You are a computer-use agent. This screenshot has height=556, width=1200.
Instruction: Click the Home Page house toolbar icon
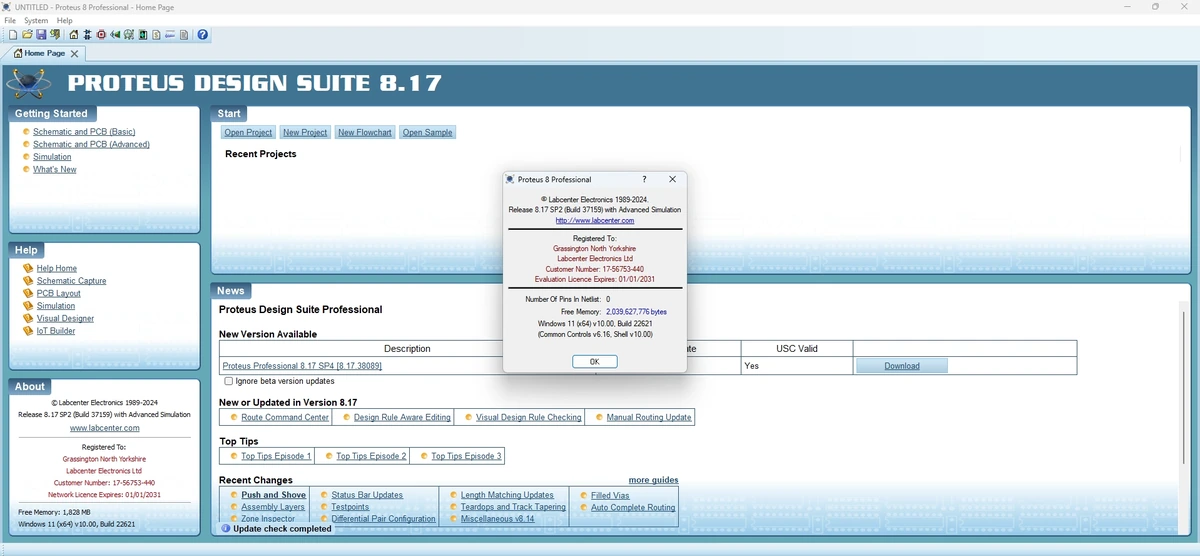(74, 34)
